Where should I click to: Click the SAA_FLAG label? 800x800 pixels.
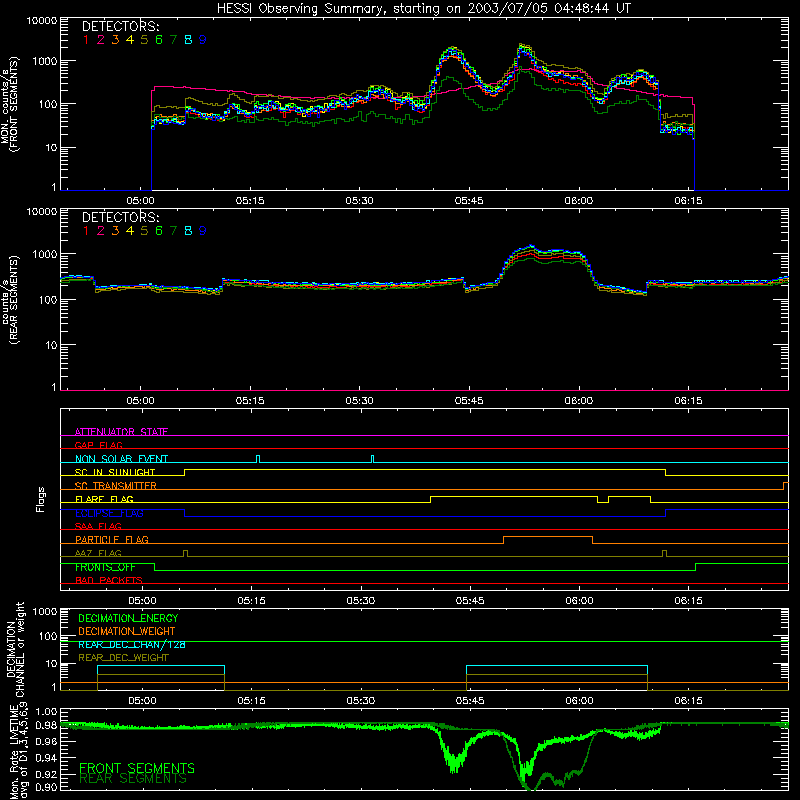click(x=98, y=526)
